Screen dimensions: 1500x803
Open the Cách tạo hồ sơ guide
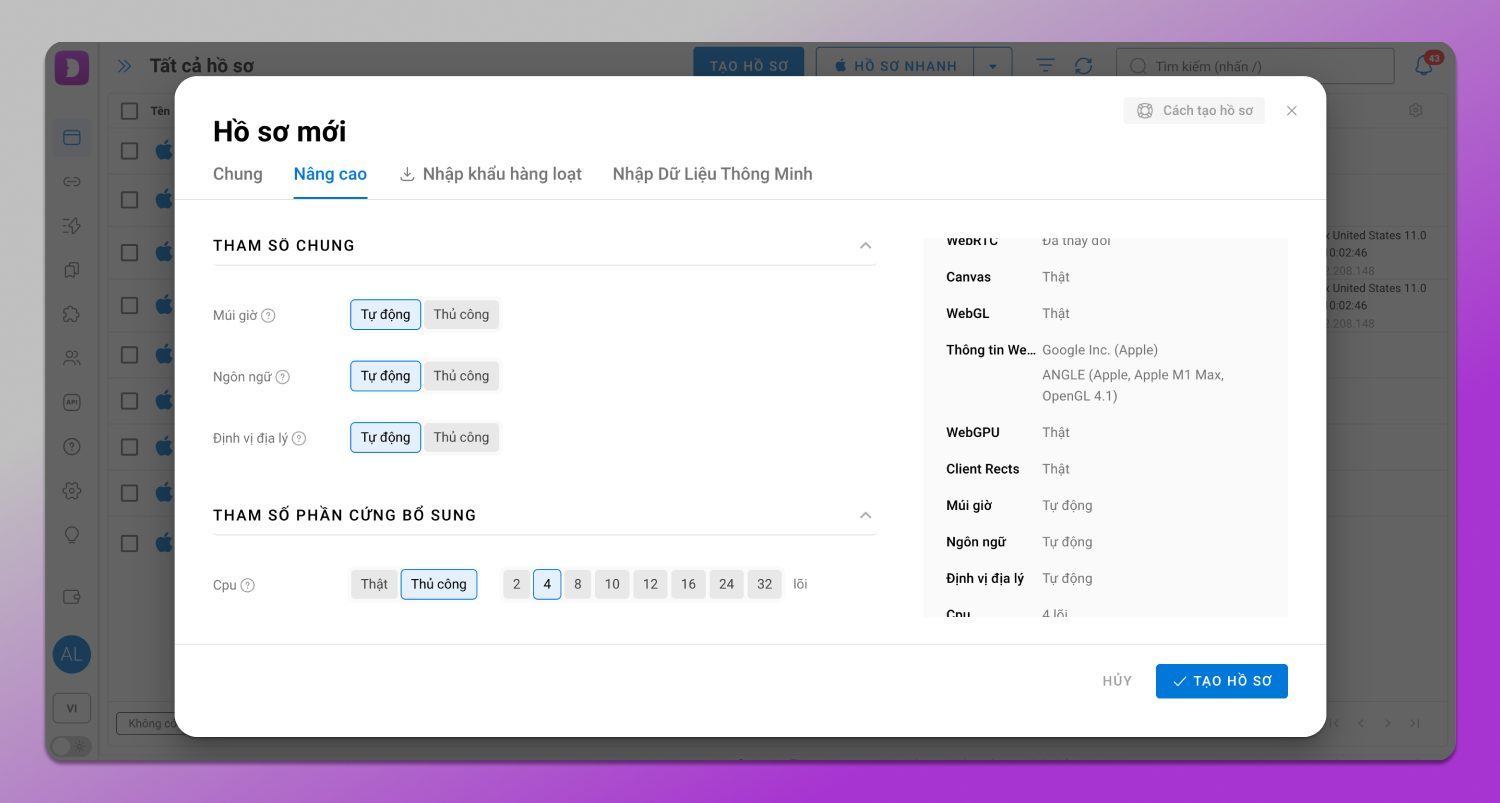pos(1194,111)
